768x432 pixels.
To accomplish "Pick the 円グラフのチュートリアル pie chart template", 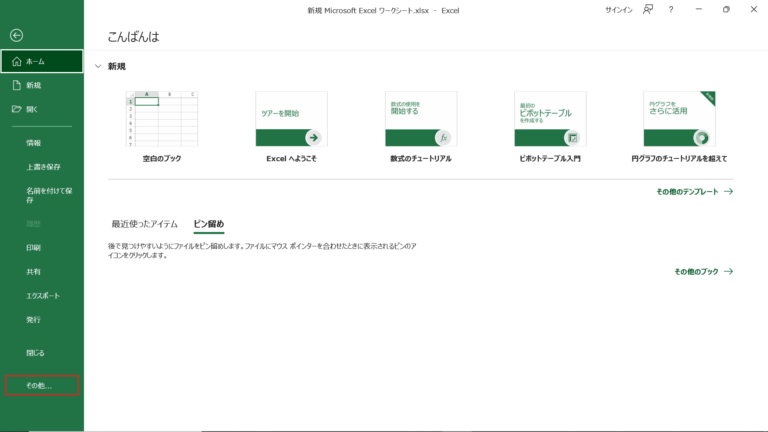I will pos(679,120).
